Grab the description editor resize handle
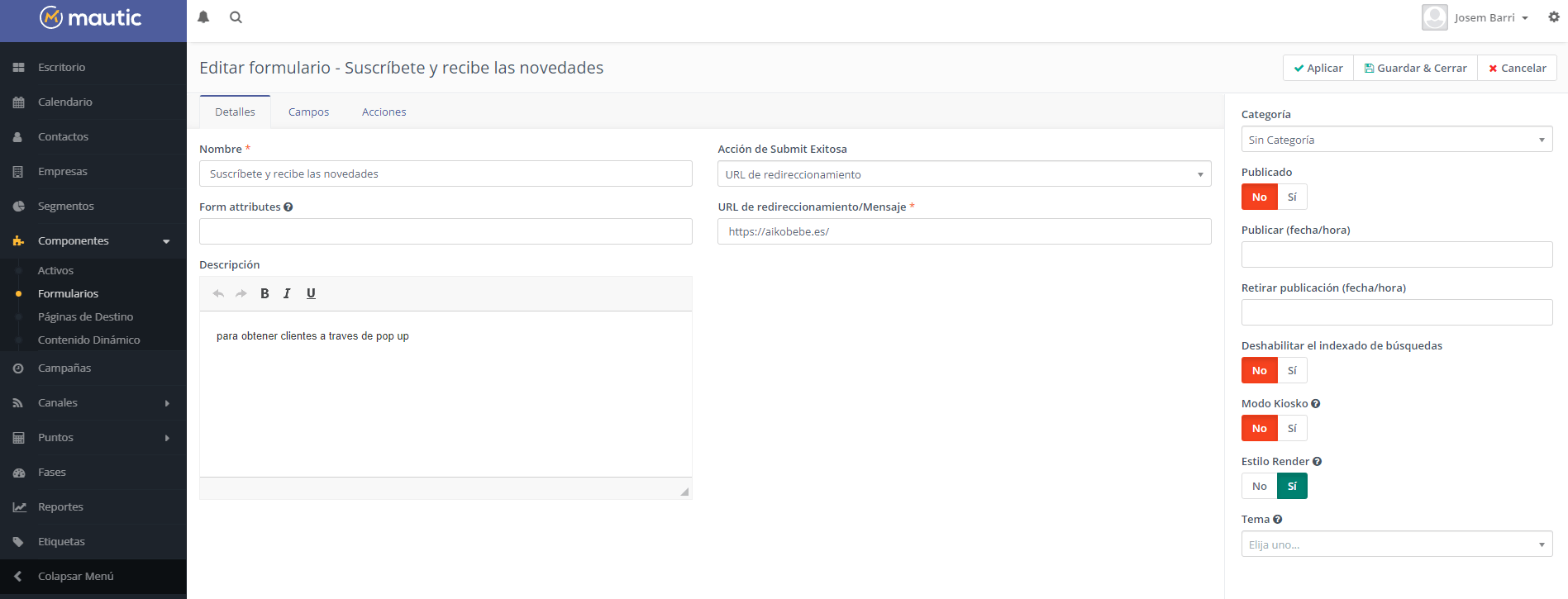Screen dimensions: 1568x599 click(x=684, y=492)
